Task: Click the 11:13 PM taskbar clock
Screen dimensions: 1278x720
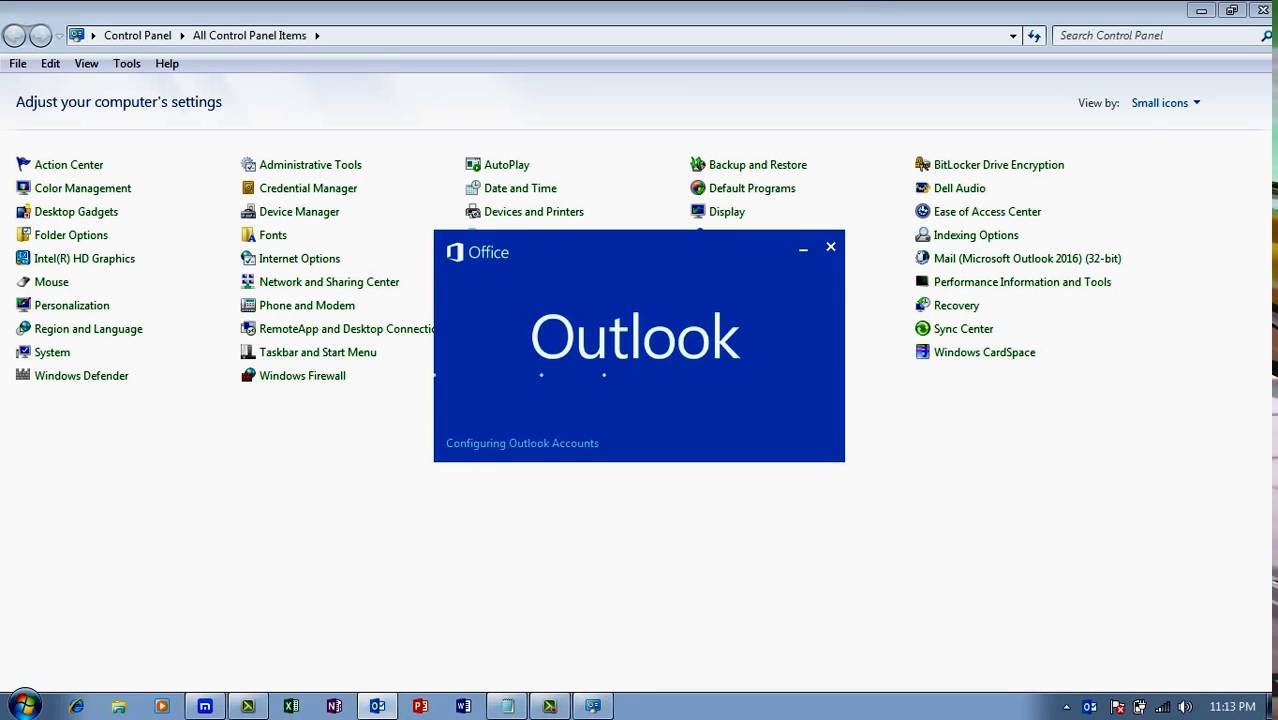Action: coord(1232,707)
